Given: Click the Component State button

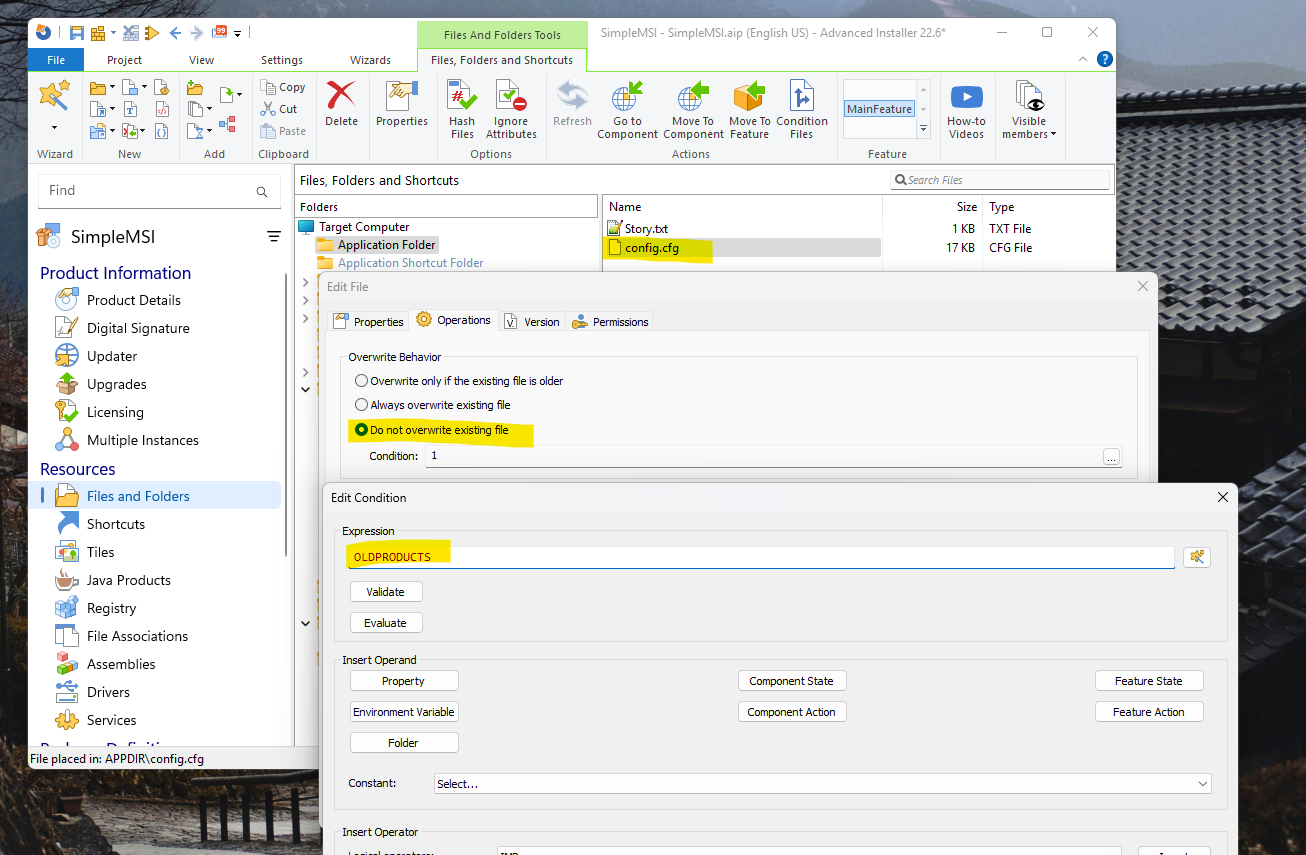Looking at the screenshot, I should pos(792,681).
